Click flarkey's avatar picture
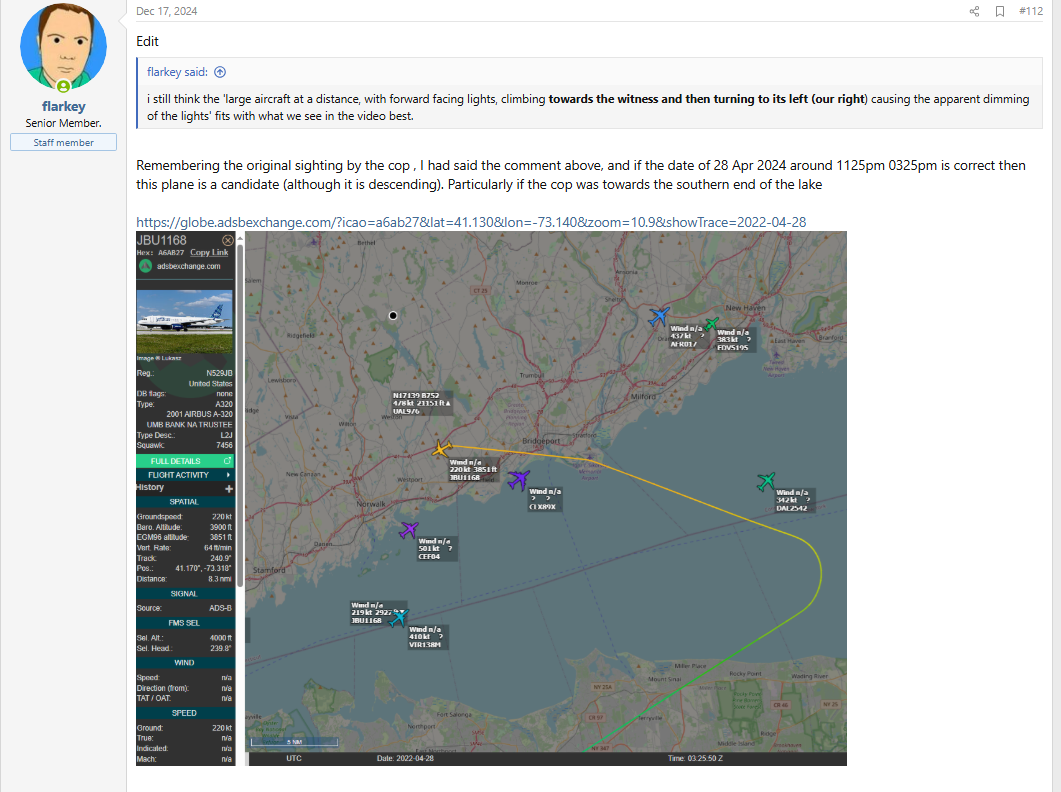This screenshot has width=1061, height=792. (63, 47)
